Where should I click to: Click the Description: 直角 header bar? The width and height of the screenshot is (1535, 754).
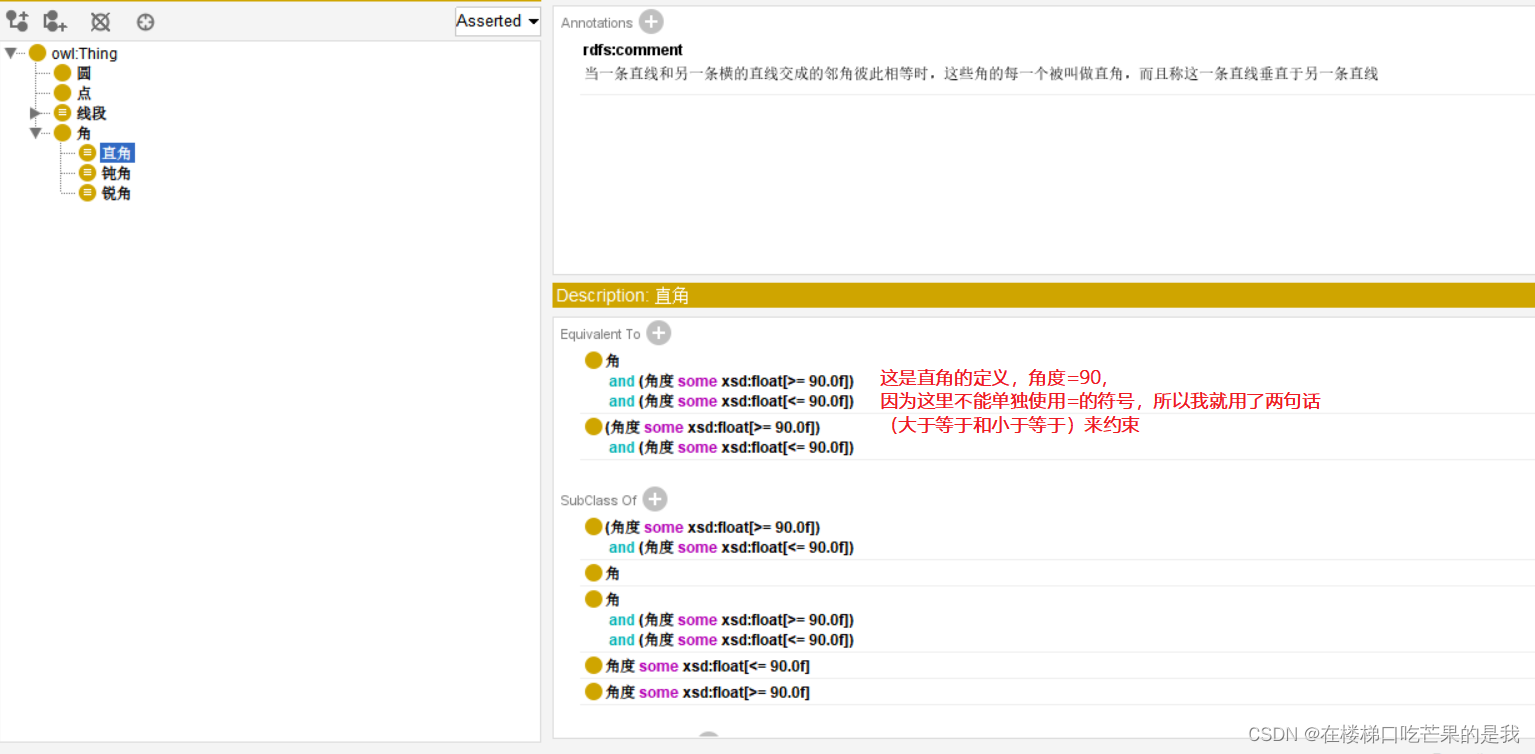pos(1043,295)
